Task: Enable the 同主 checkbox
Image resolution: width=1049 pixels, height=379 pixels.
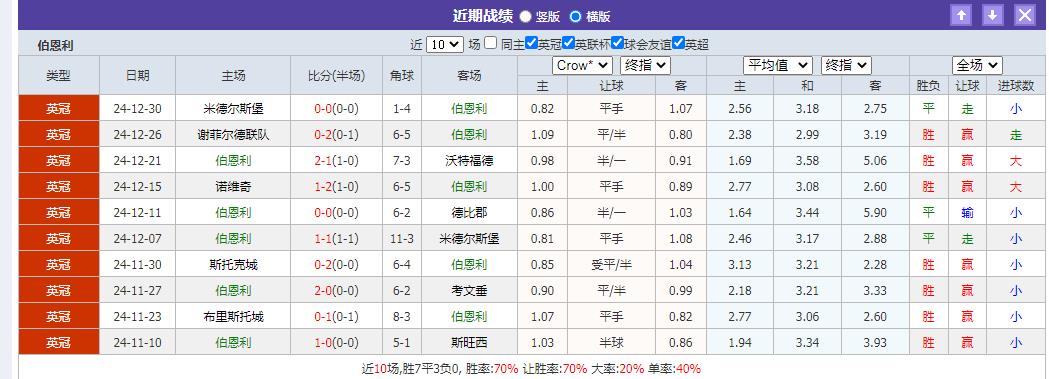Action: (x=490, y=43)
